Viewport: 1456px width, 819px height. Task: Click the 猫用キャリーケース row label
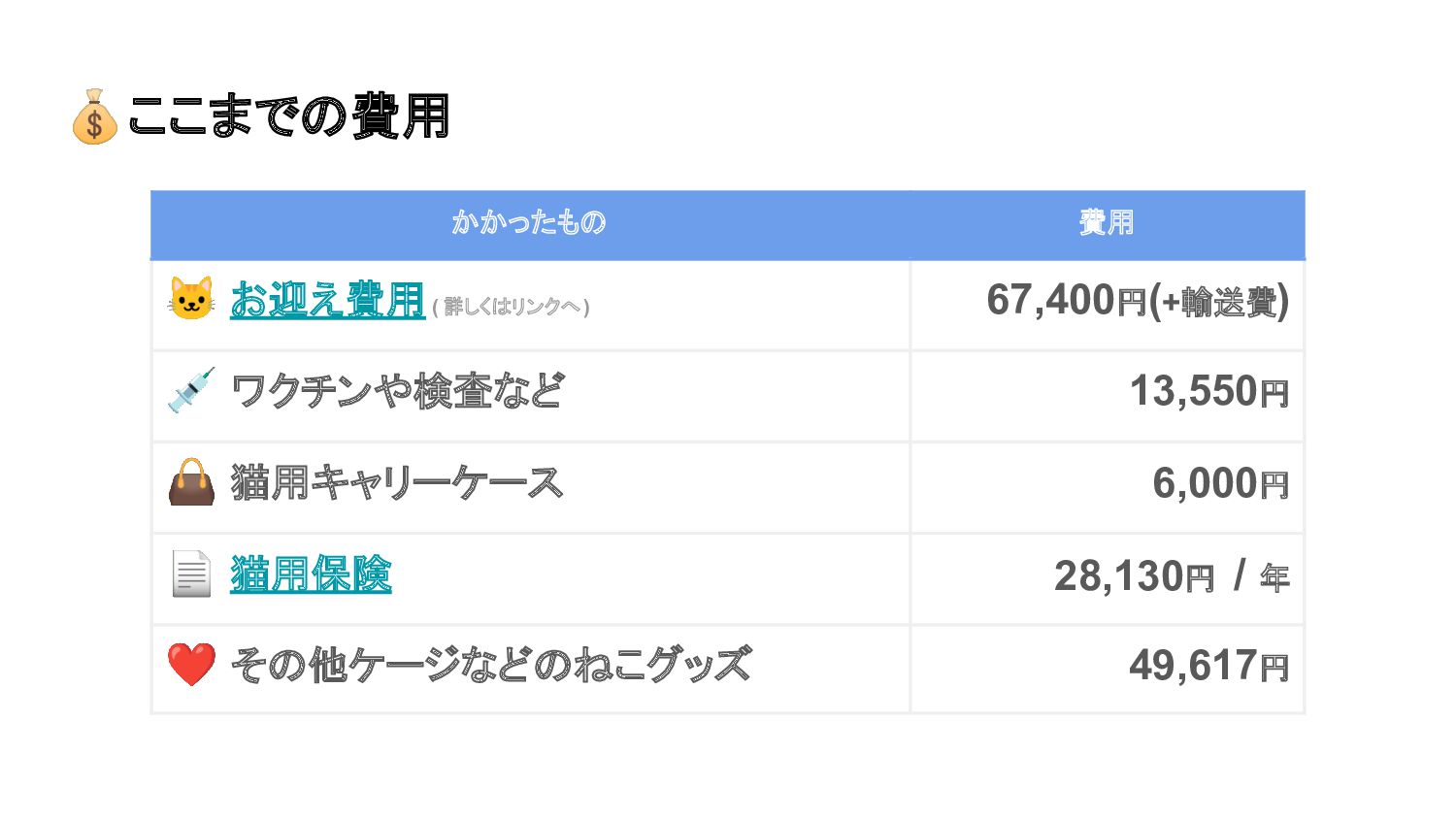pos(397,482)
